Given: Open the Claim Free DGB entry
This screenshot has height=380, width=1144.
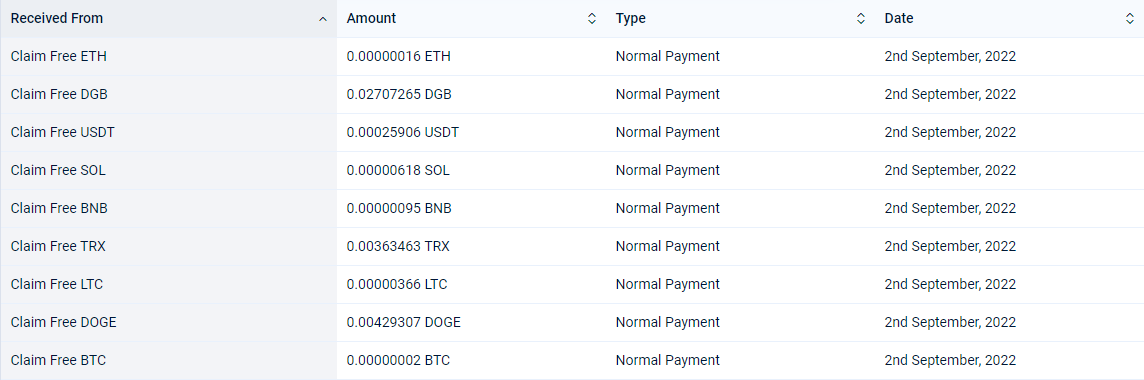Looking at the screenshot, I should (60, 94).
